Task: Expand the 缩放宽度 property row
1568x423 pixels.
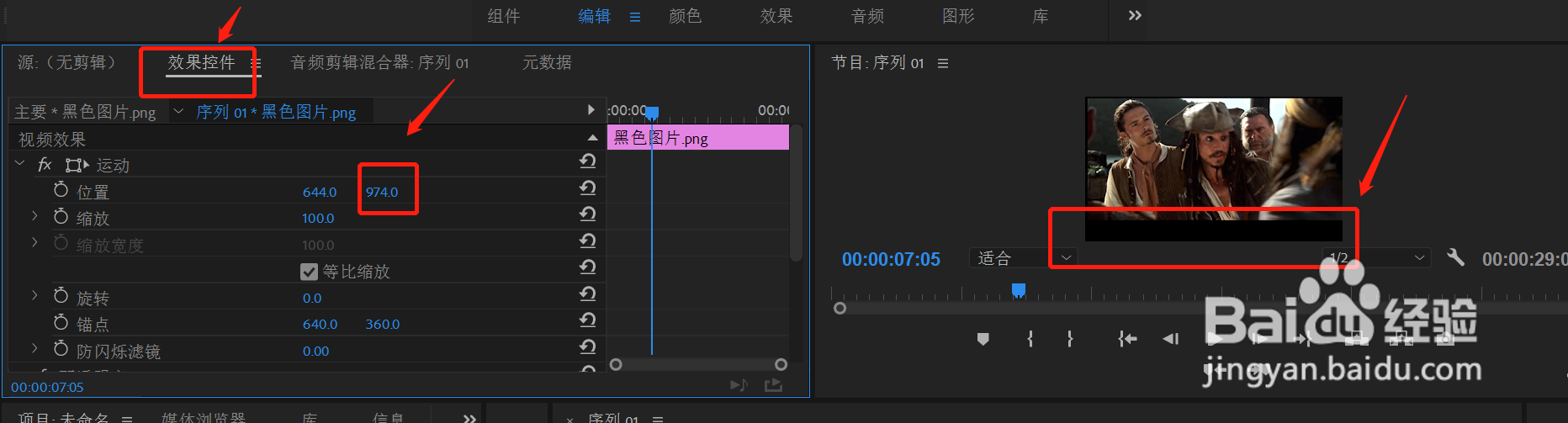Action: point(34,242)
